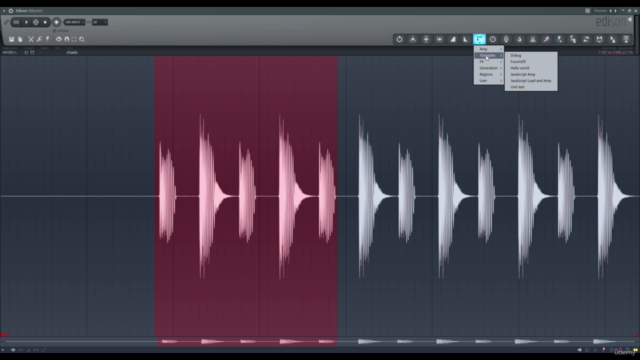
Task: Open the ON INPUT record mode dropdown
Action: click(x=74, y=22)
